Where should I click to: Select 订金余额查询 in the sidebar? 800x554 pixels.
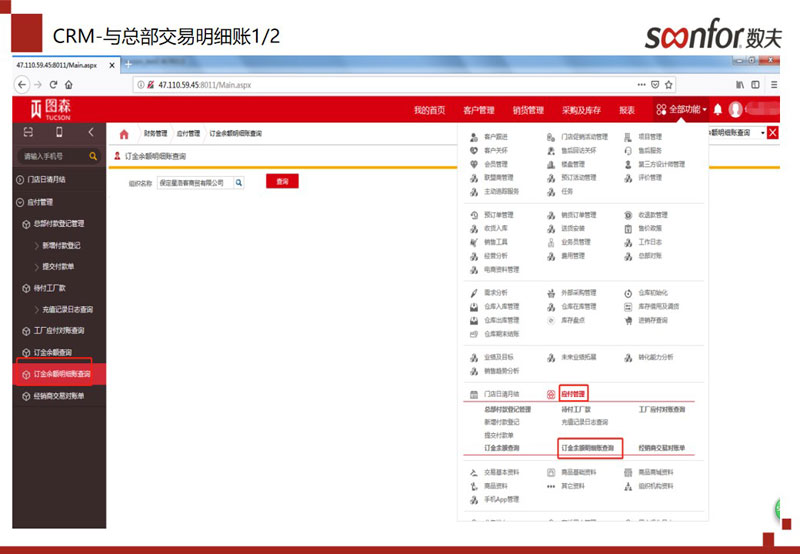pos(53,352)
